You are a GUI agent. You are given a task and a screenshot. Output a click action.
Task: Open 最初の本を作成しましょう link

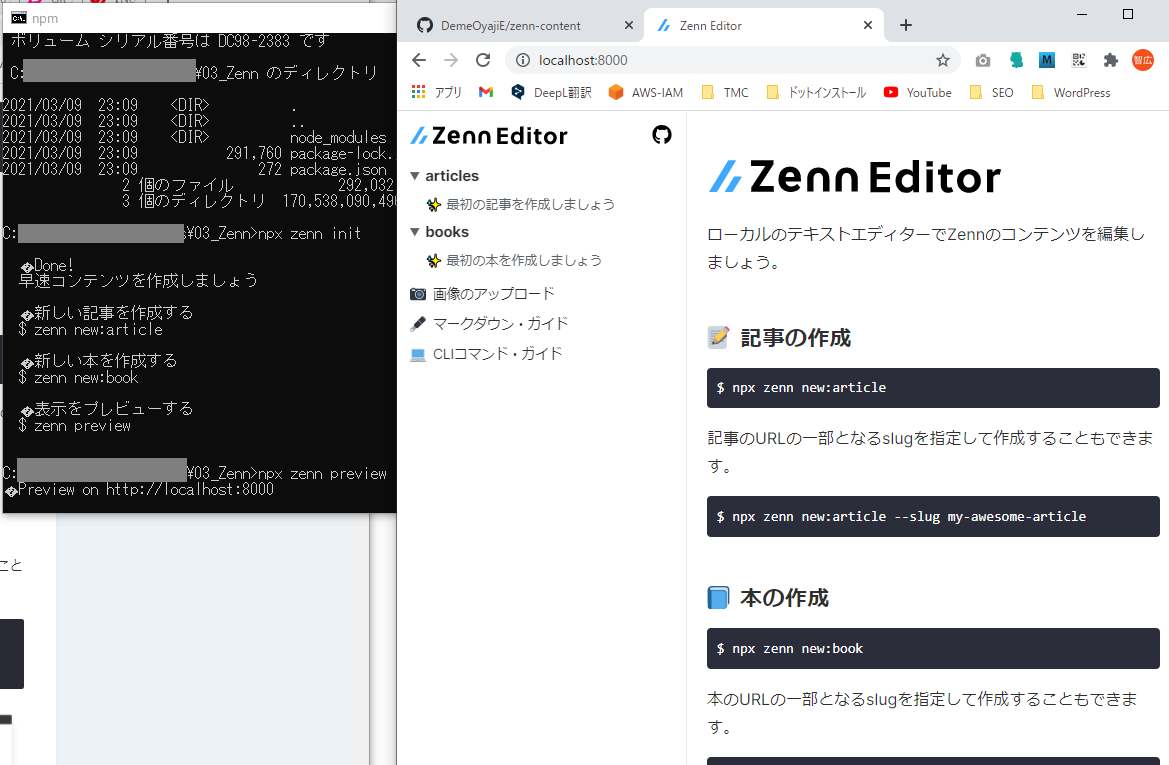(514, 260)
